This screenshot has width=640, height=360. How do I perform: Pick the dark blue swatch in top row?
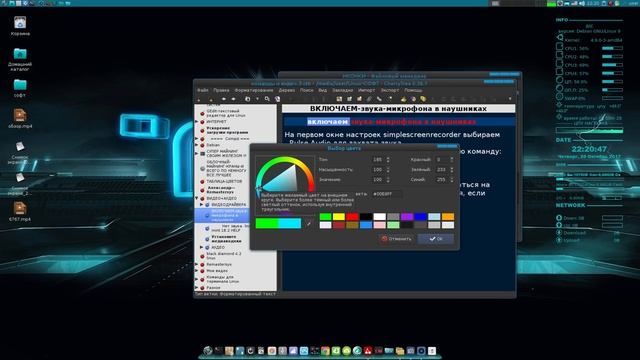click(420, 216)
